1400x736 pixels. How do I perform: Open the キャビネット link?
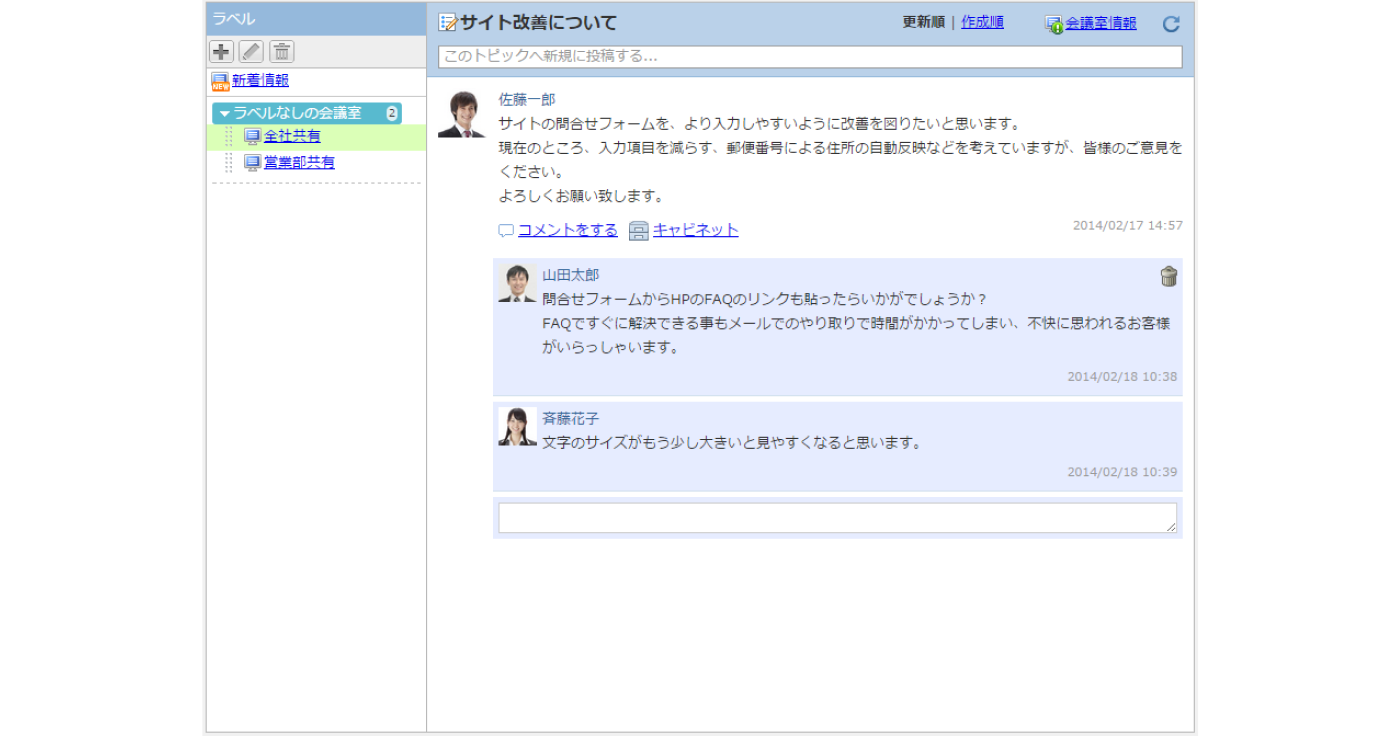click(x=696, y=230)
